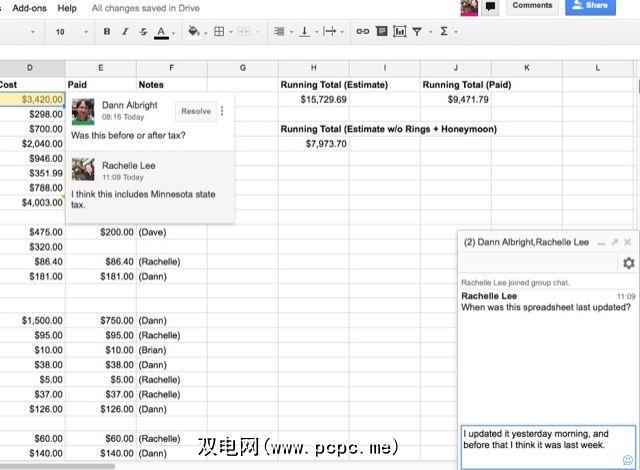Open the fill color bucket tool

click(193, 31)
